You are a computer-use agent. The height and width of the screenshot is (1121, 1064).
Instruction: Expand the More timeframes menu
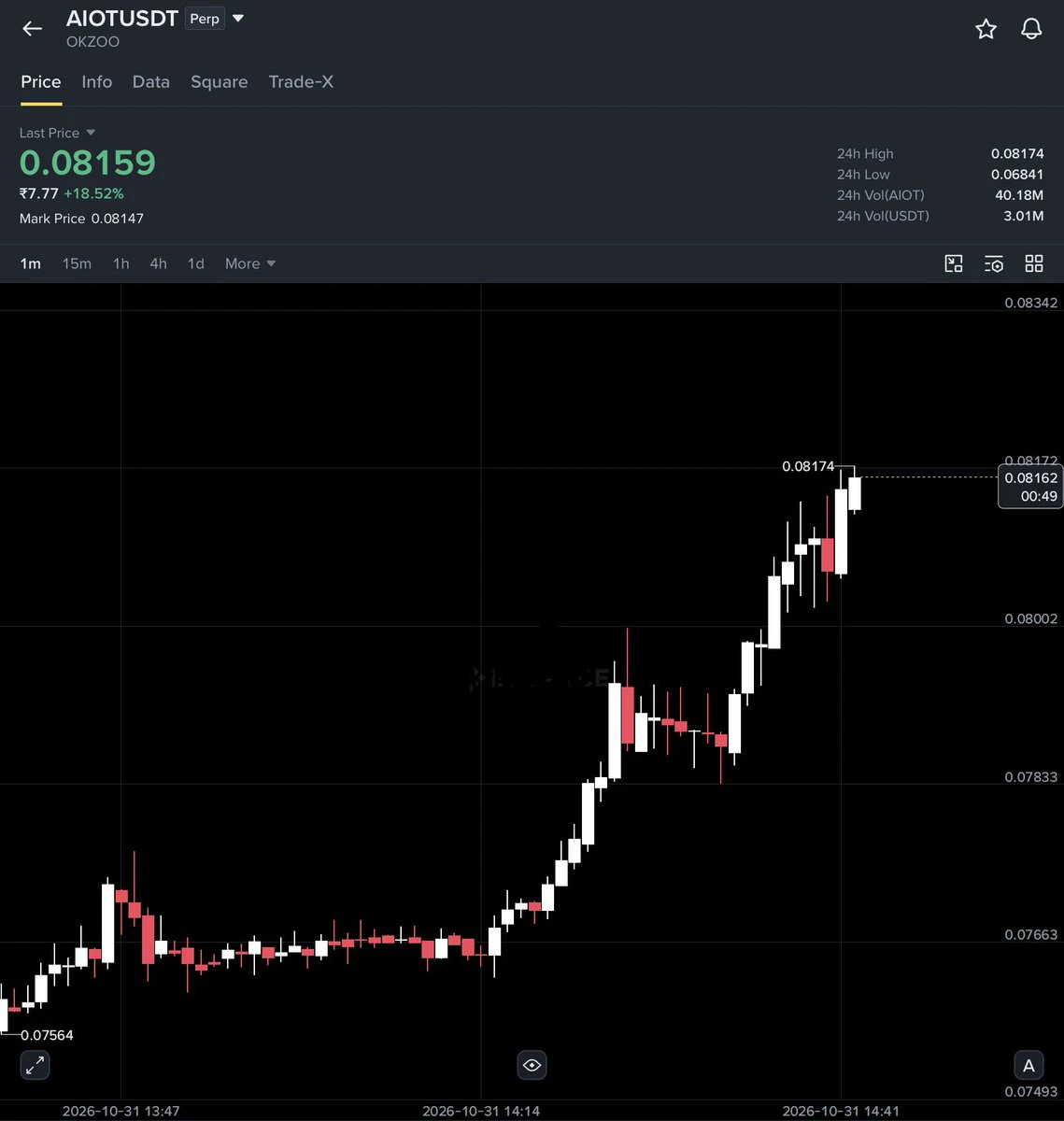[x=250, y=263]
